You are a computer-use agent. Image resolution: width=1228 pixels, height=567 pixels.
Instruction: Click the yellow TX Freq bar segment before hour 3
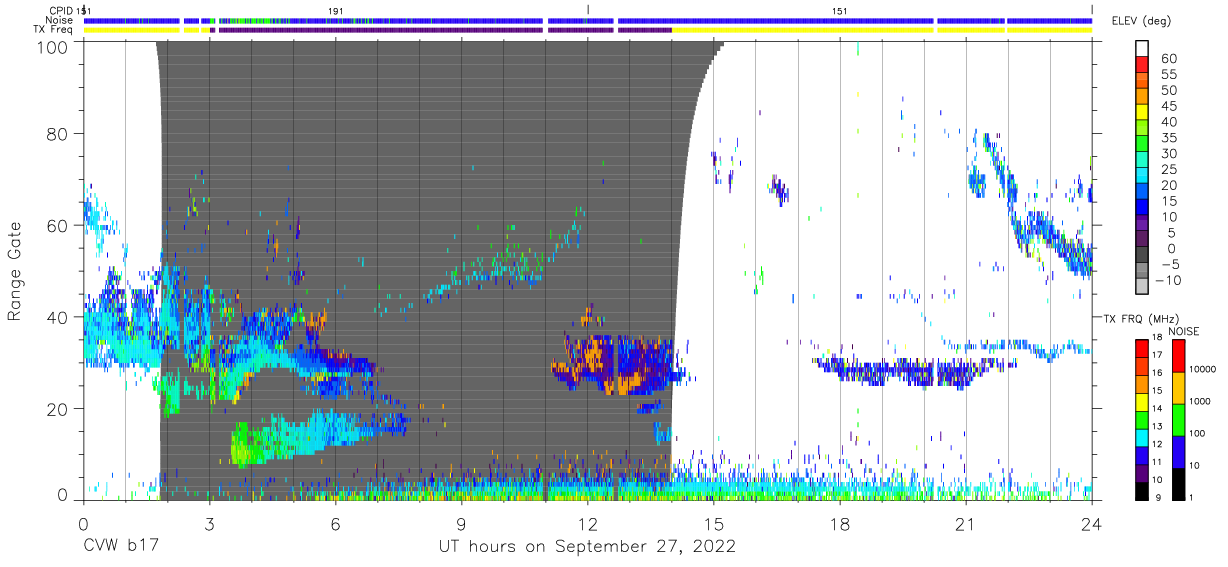tap(131, 30)
